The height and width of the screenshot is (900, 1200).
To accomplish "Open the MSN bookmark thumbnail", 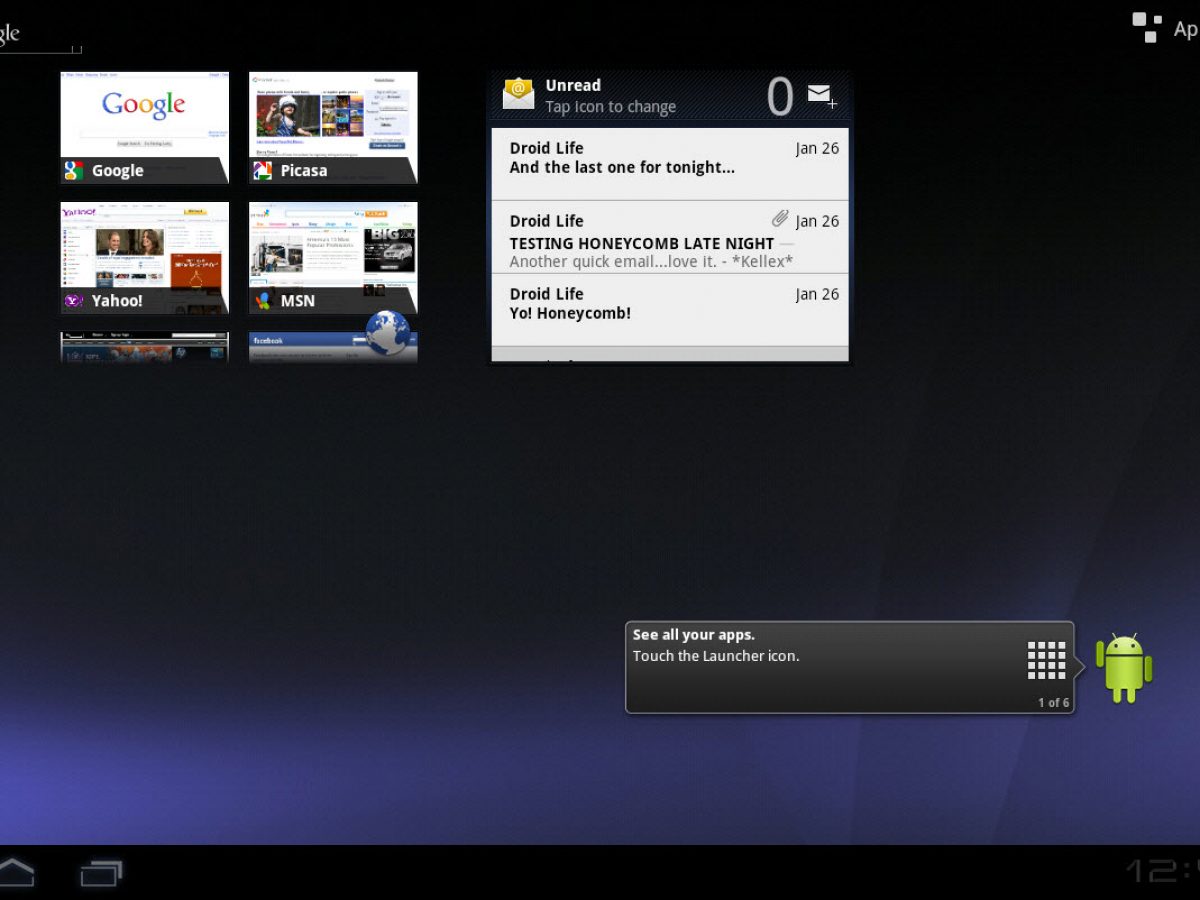I will tap(333, 258).
